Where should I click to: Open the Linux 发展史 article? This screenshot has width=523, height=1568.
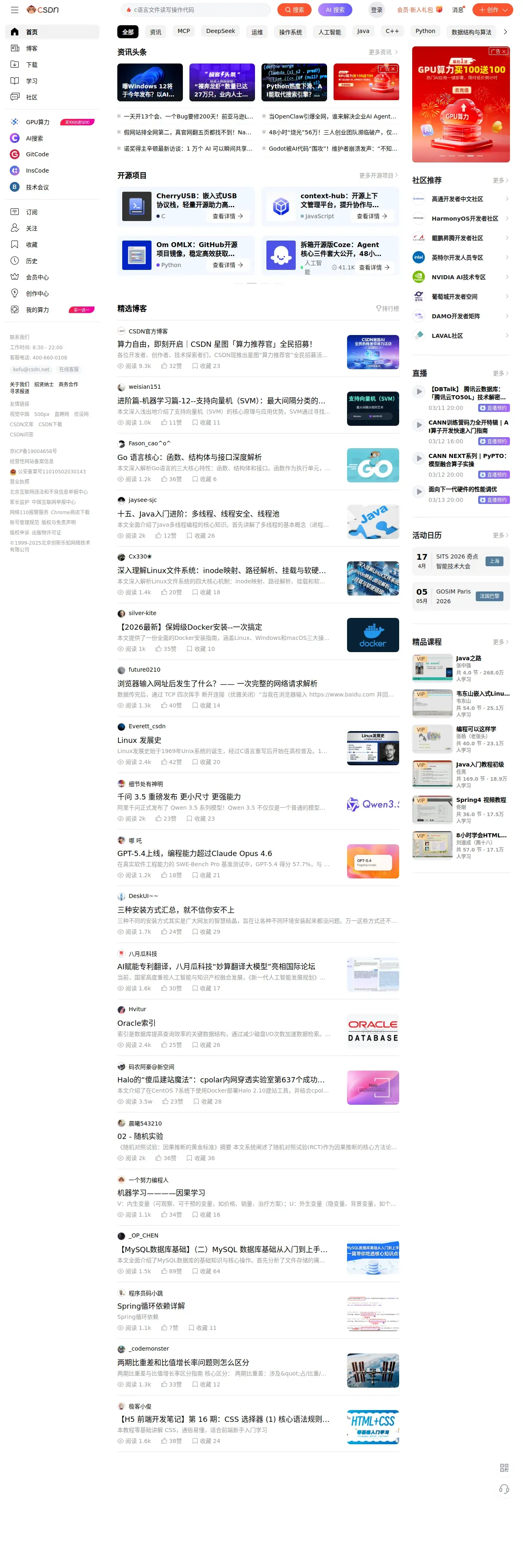(139, 740)
